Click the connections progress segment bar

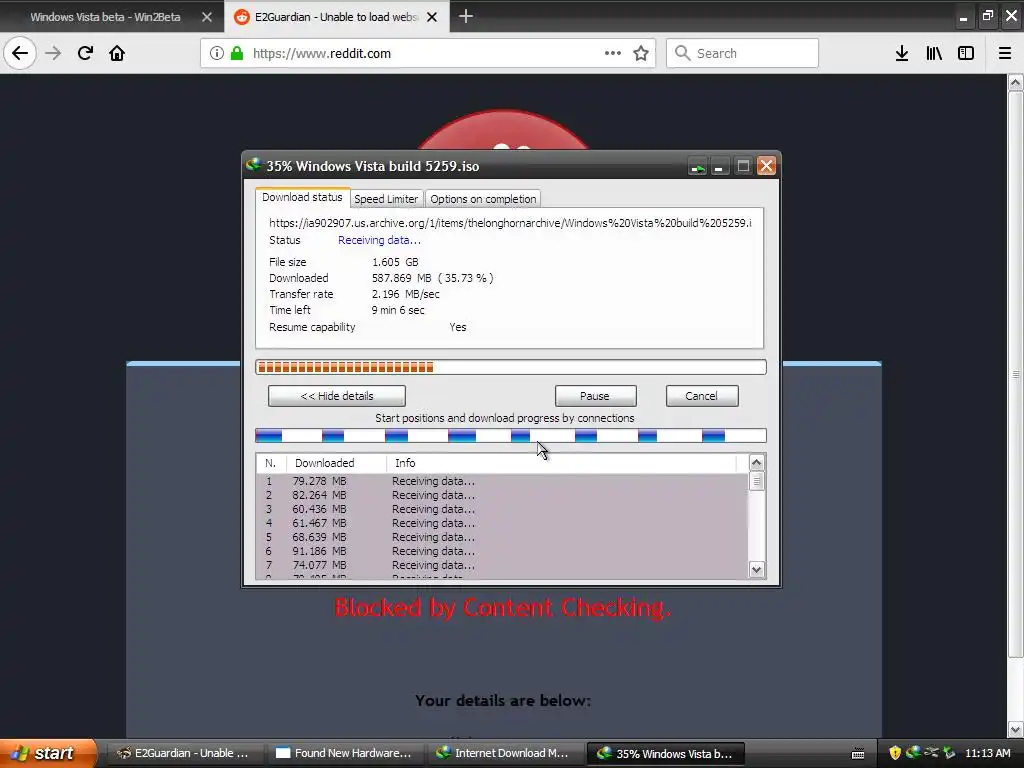point(511,436)
